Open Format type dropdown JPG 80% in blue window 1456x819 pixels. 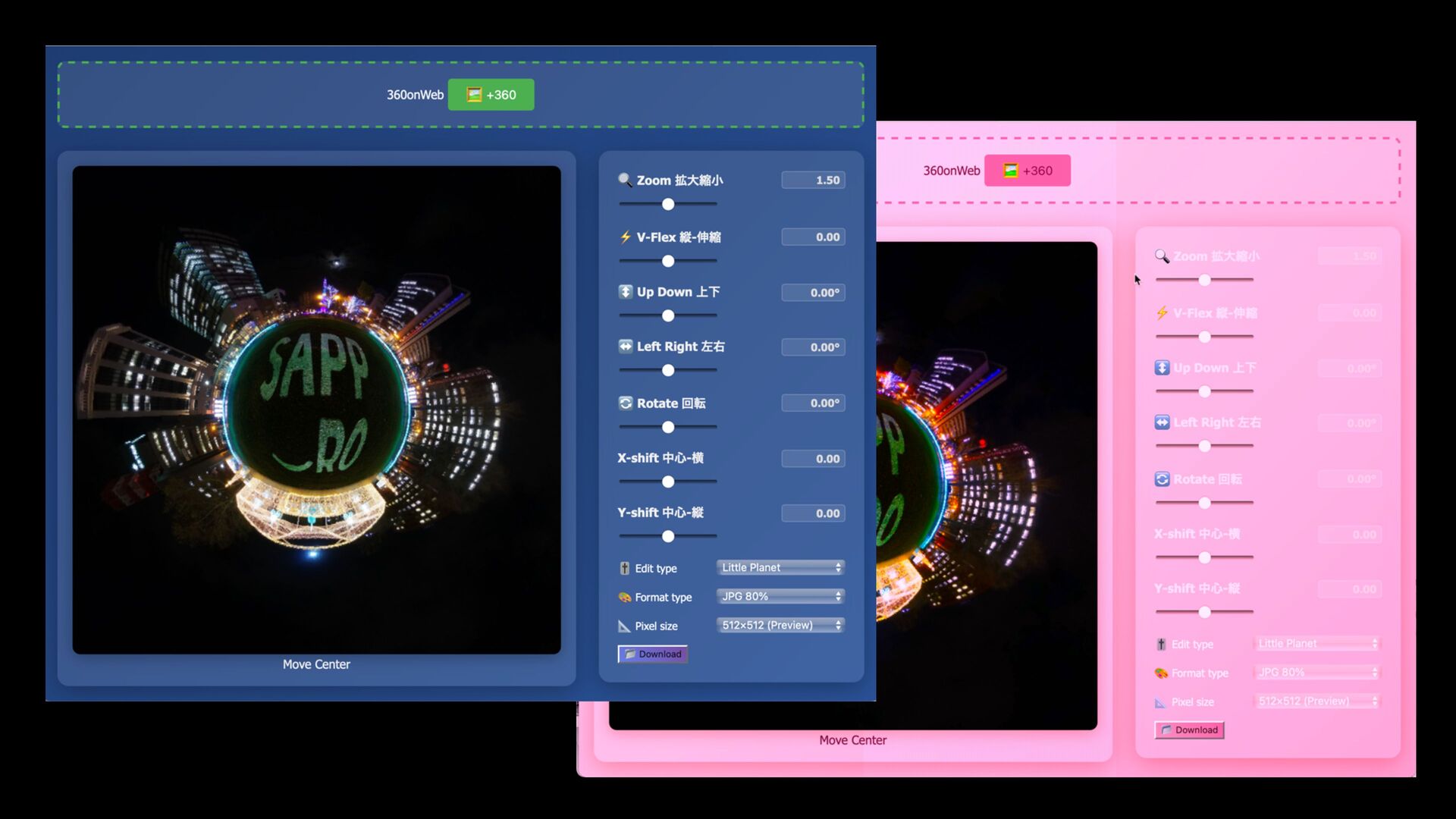pos(780,596)
